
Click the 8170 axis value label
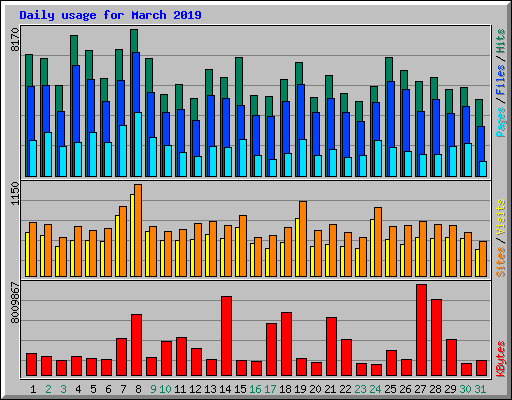coord(15,40)
